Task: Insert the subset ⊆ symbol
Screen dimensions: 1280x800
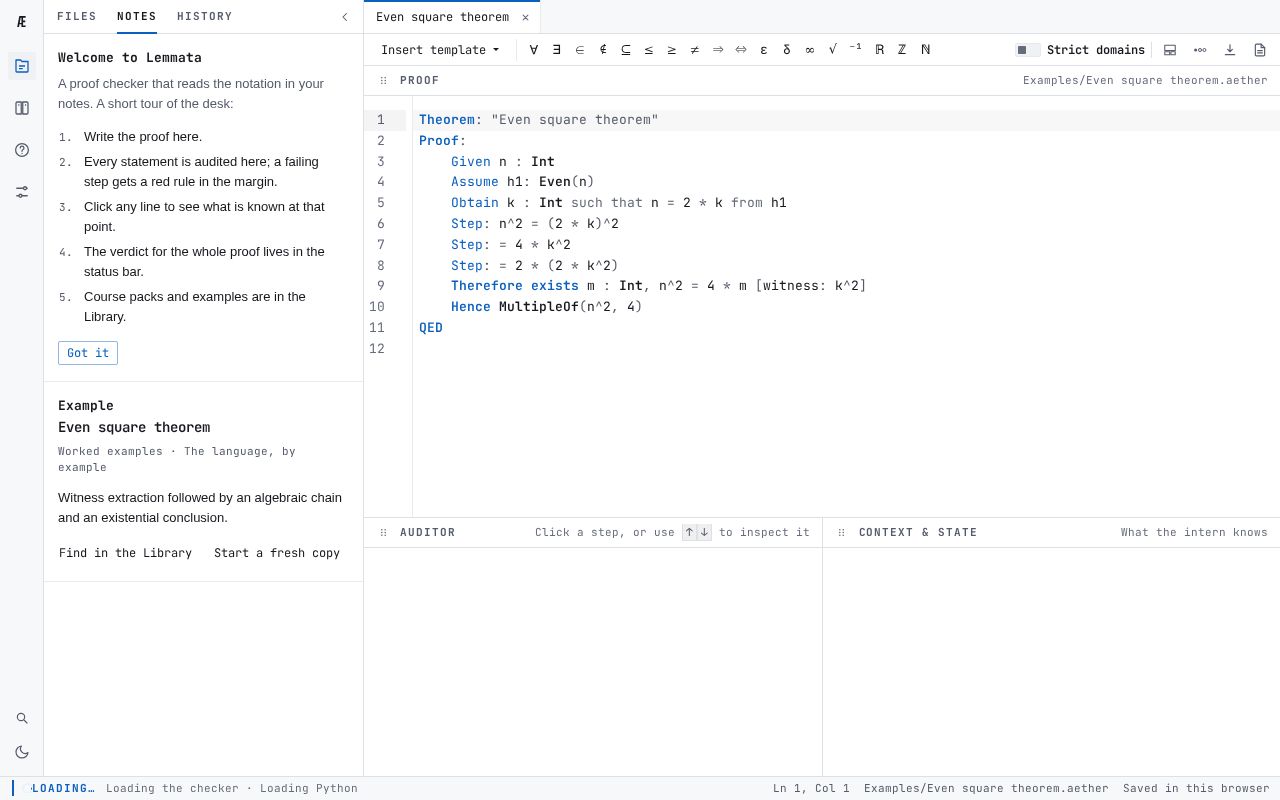Action: [x=626, y=50]
